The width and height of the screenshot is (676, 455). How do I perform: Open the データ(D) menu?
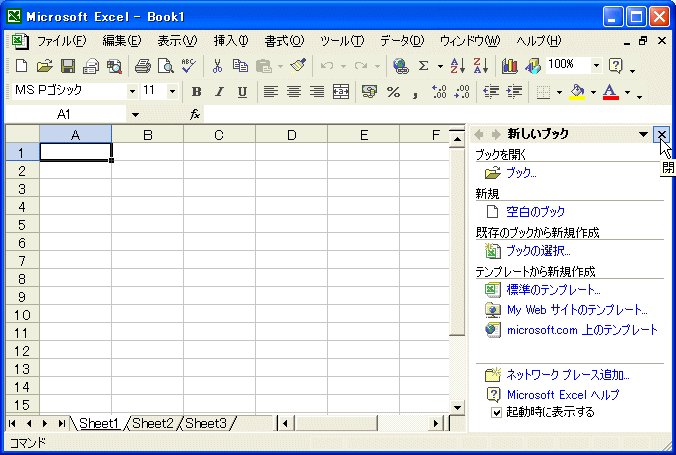402,41
